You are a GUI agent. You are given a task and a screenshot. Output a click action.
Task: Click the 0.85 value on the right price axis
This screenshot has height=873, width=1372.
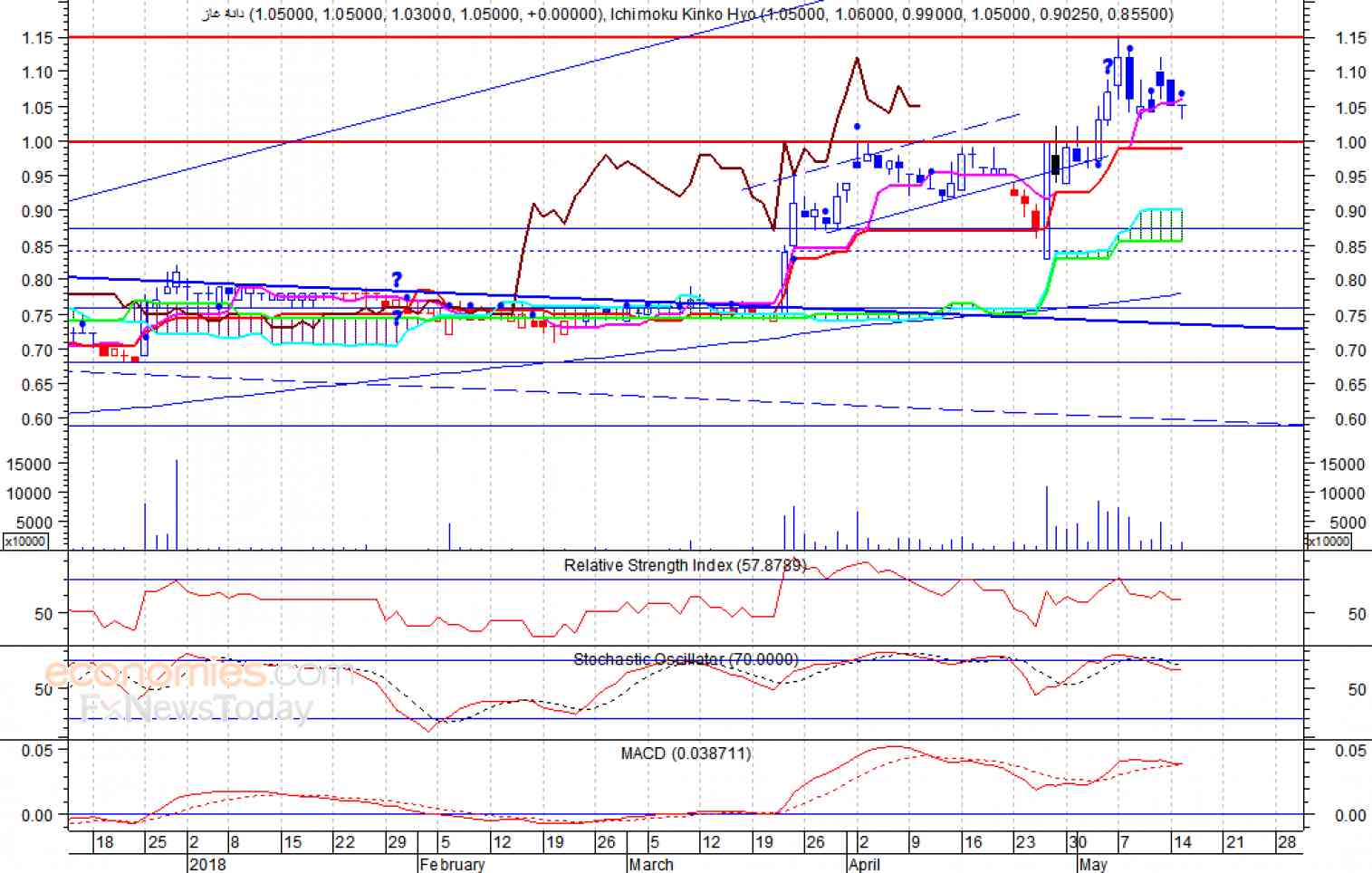(x=1351, y=247)
